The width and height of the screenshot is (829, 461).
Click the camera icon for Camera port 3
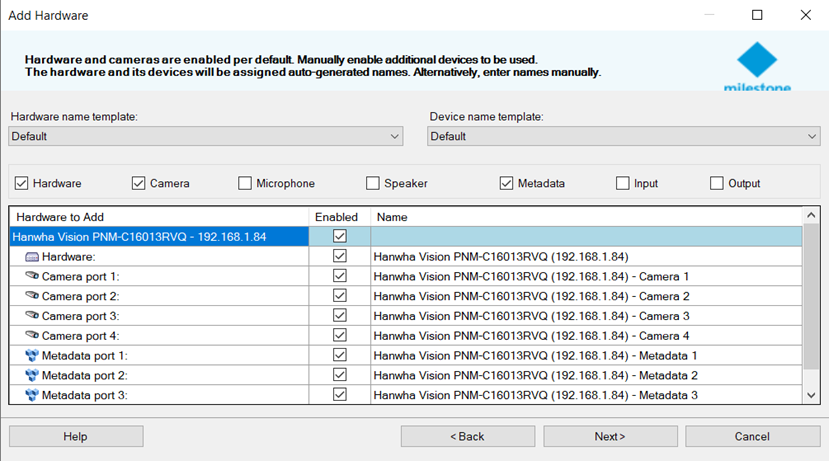[x=32, y=316]
